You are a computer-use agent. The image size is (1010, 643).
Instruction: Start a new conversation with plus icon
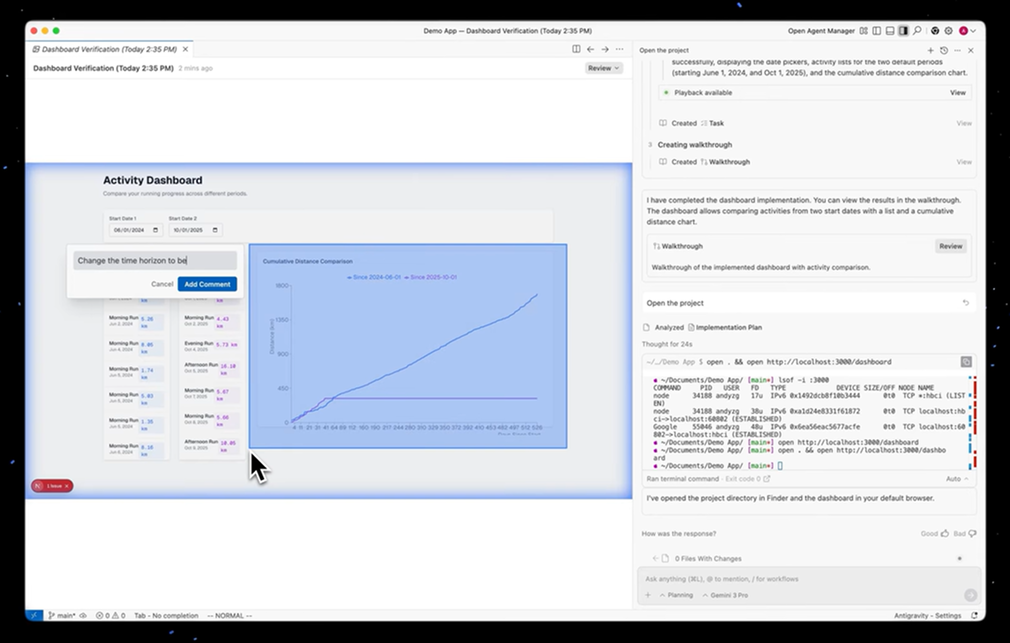coord(930,50)
